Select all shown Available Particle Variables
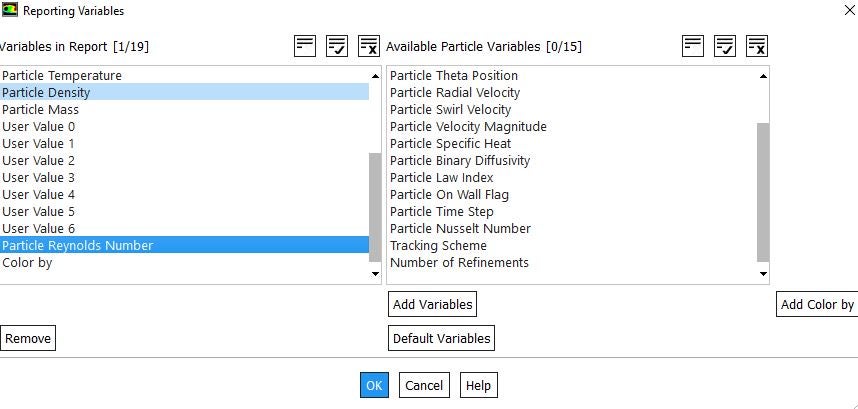858x409 pixels. (725, 46)
